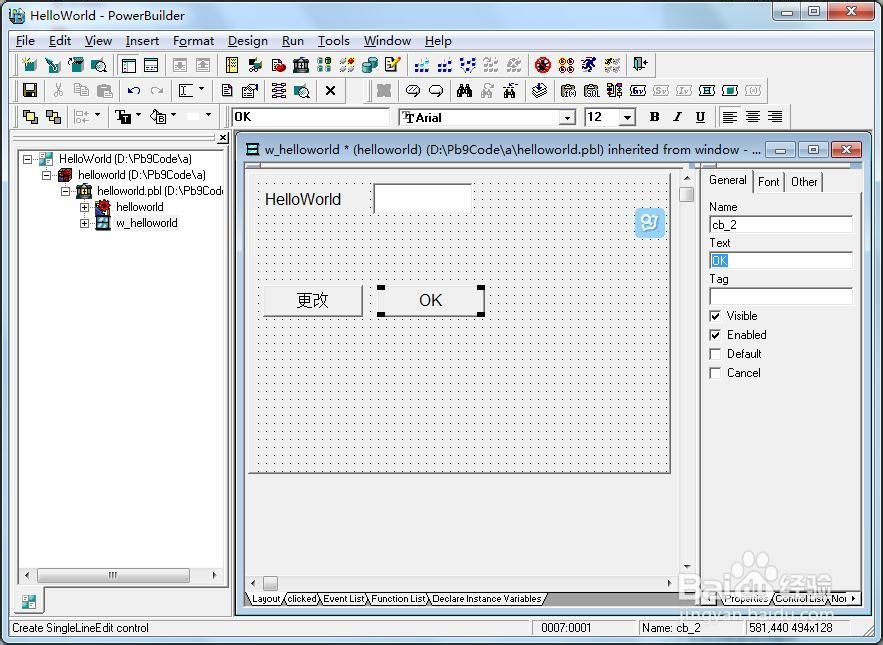This screenshot has height=645, width=883.
Task: Check the Cancel checkbox
Action: (x=715, y=373)
